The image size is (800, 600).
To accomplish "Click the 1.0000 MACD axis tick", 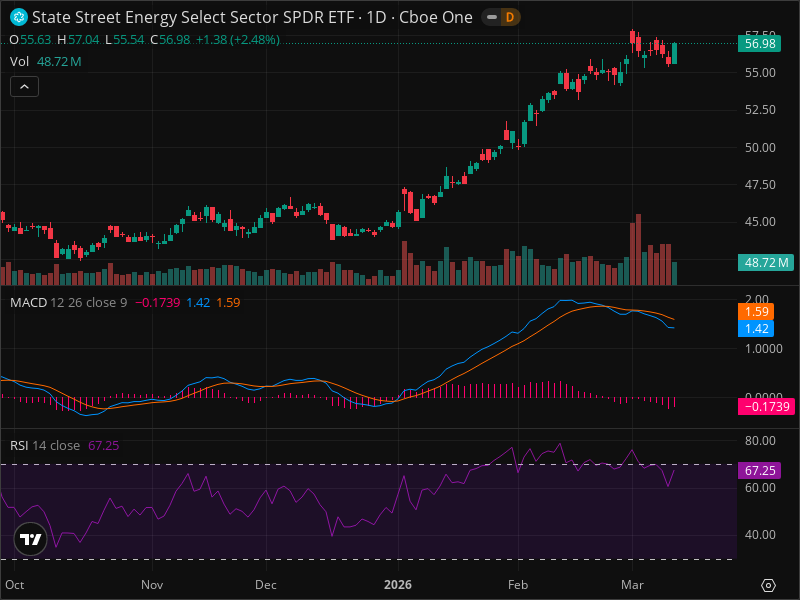I will pos(763,349).
